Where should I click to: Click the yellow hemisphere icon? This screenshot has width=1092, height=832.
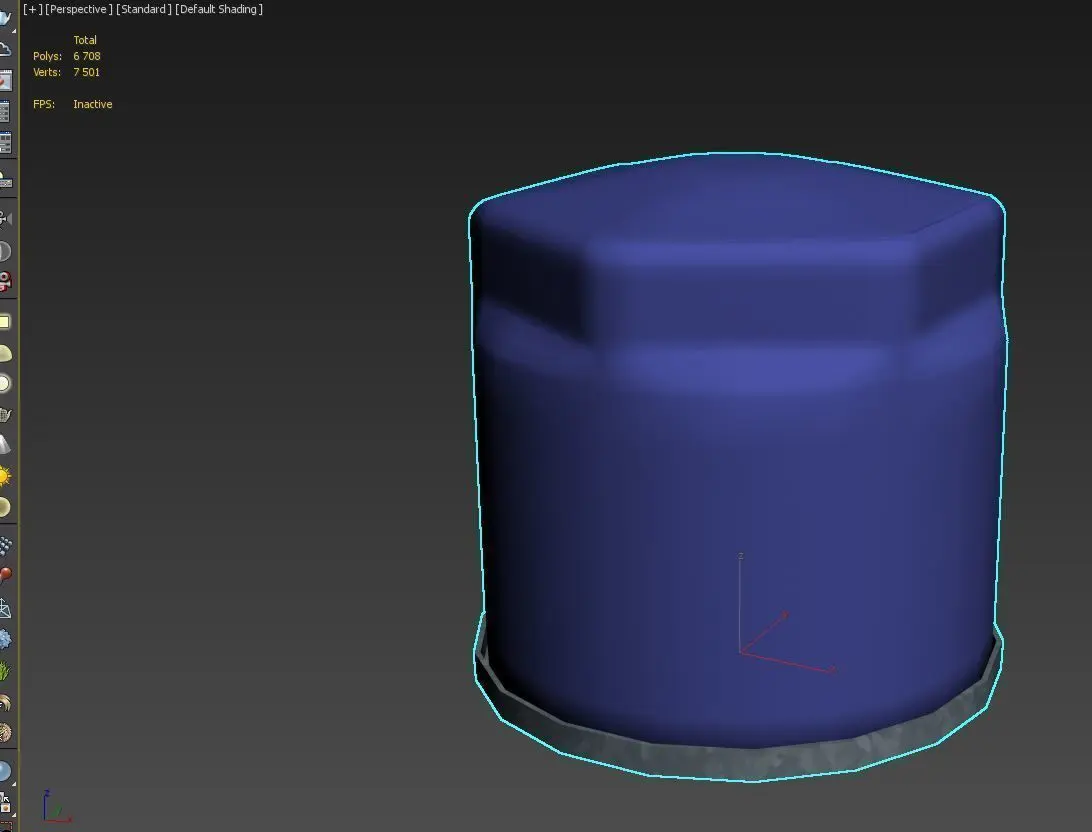[x=6, y=354]
